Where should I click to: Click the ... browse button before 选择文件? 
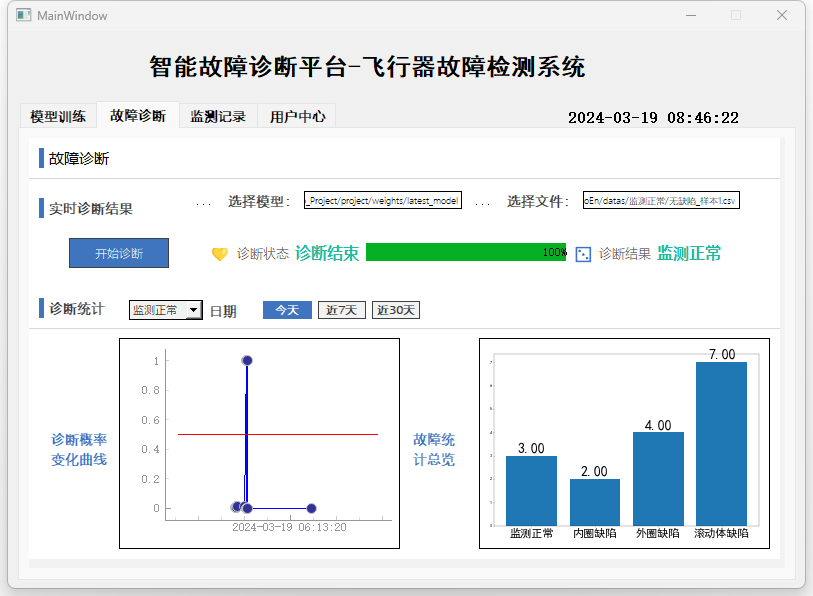point(482,202)
